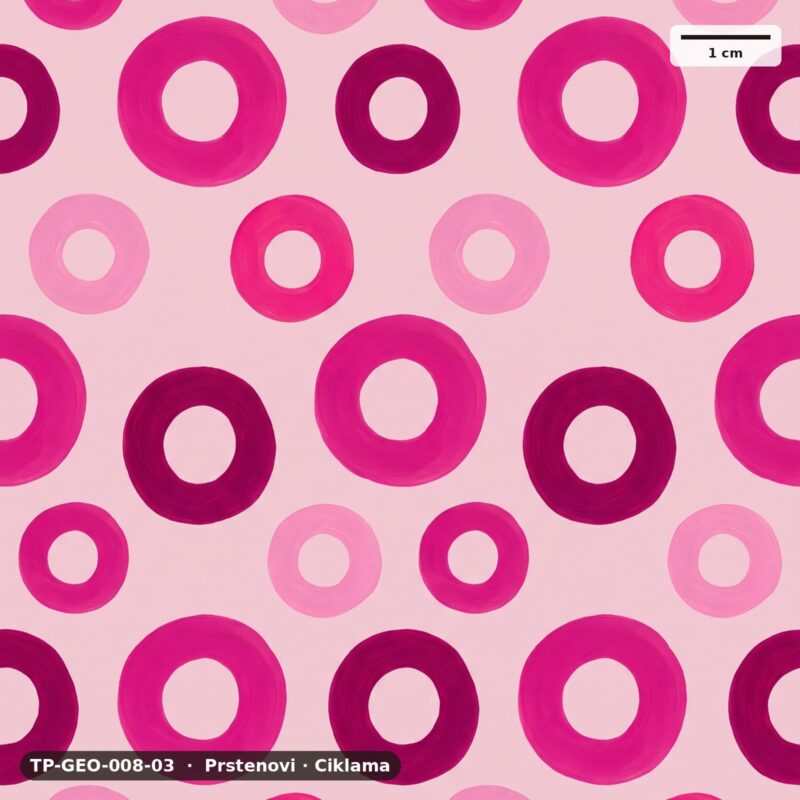This screenshot has height=800, width=800.
Task: Click the small magenta ring between two light pink rings
Action: click(473, 557)
